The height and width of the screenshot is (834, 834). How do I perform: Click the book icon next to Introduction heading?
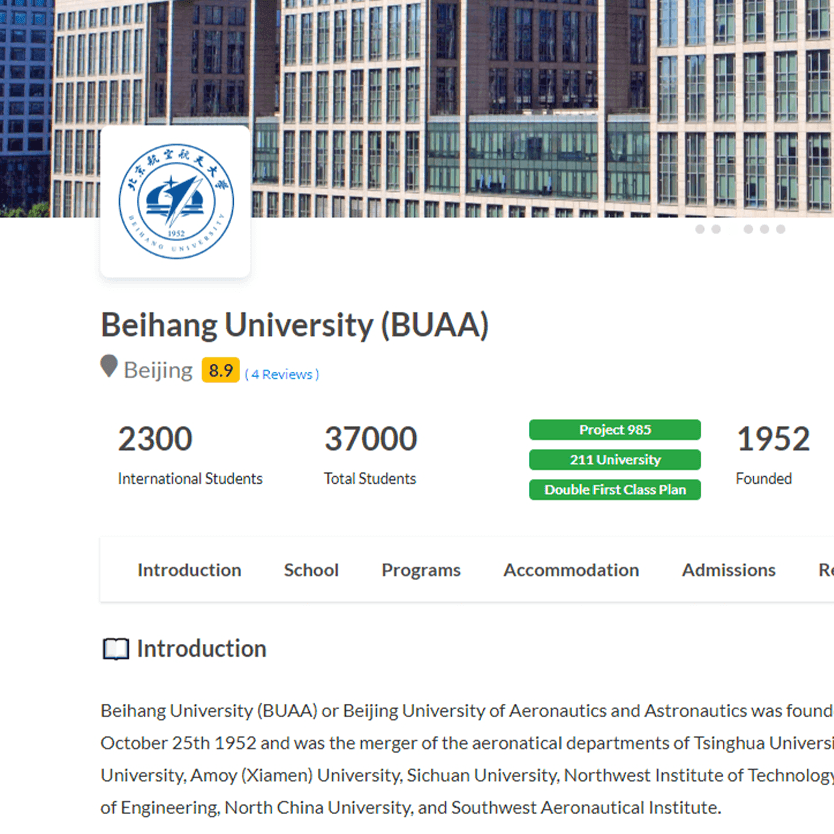point(115,648)
